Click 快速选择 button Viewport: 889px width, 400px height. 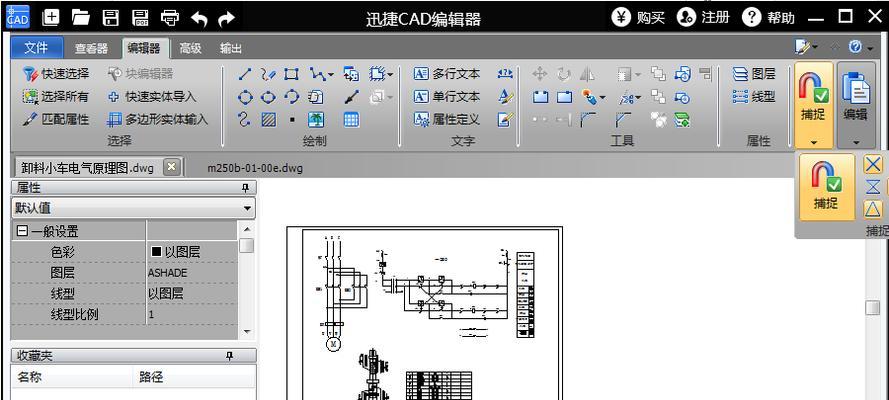click(x=56, y=74)
